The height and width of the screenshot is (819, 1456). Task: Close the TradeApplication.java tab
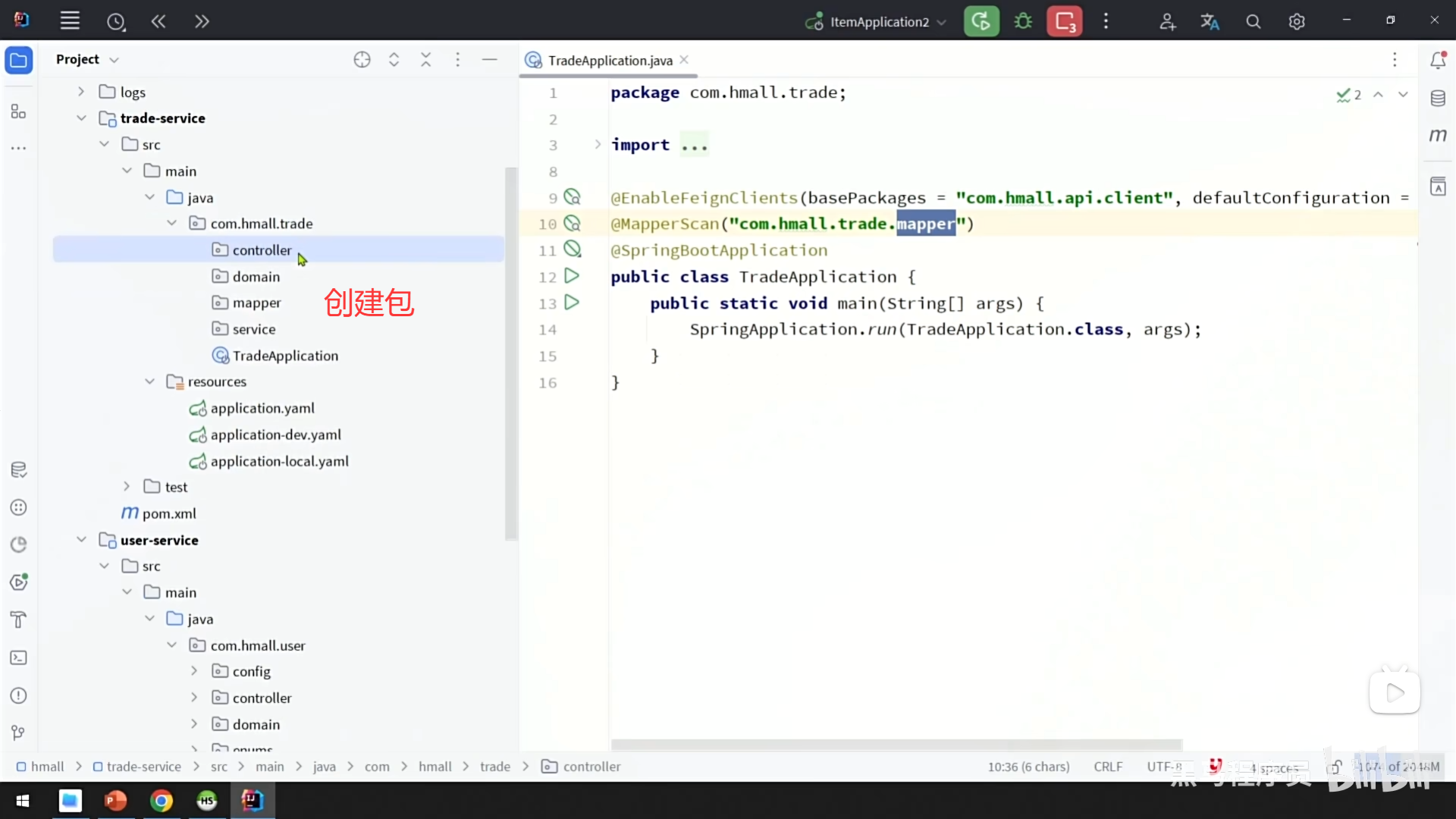[x=684, y=60]
